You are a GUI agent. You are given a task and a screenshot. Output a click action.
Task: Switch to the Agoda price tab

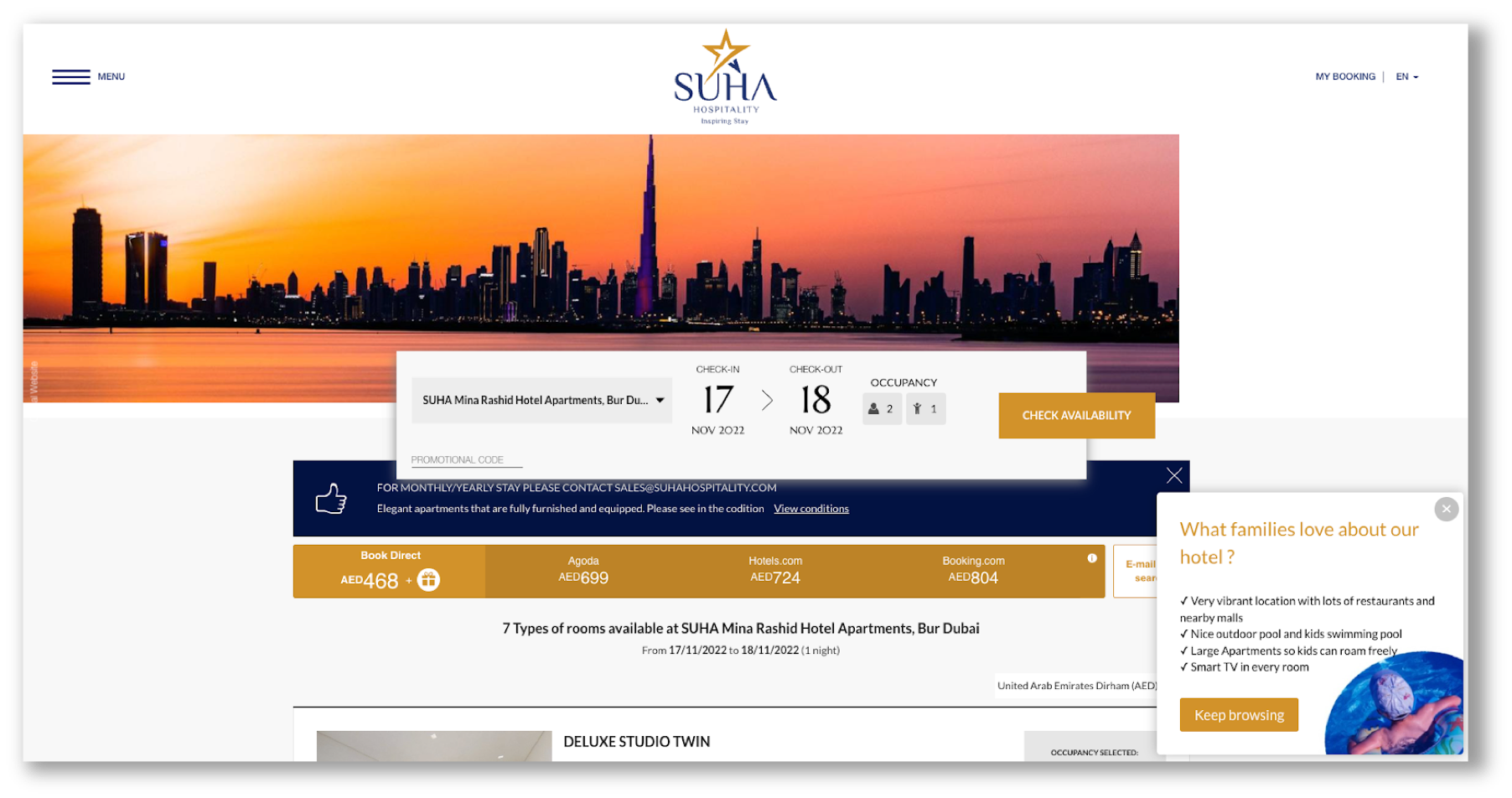tap(583, 570)
